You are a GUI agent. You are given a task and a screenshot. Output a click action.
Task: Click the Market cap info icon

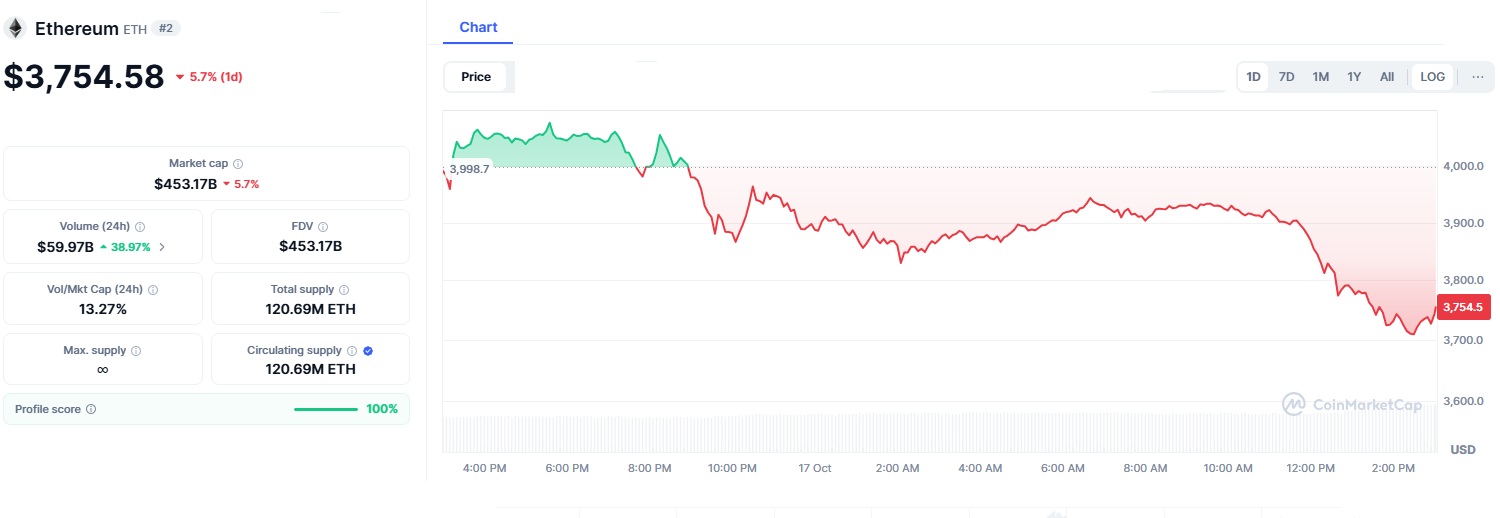click(x=238, y=164)
